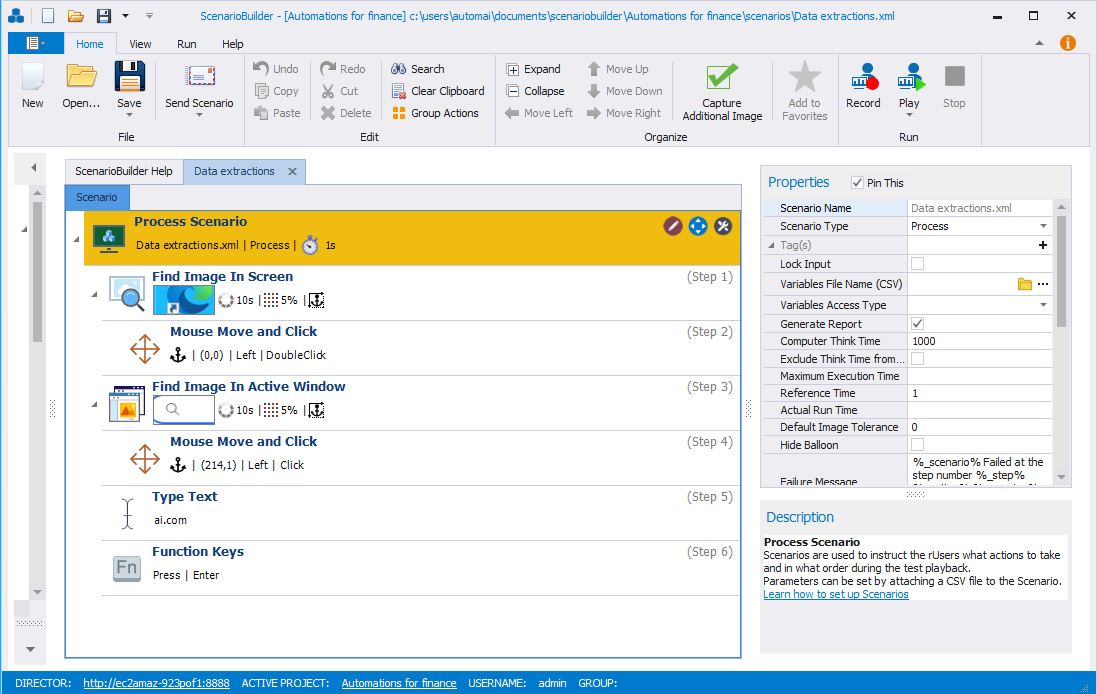Check Exclude Think Time from checkbox
Image resolution: width=1097 pixels, height=694 pixels.
(917, 358)
